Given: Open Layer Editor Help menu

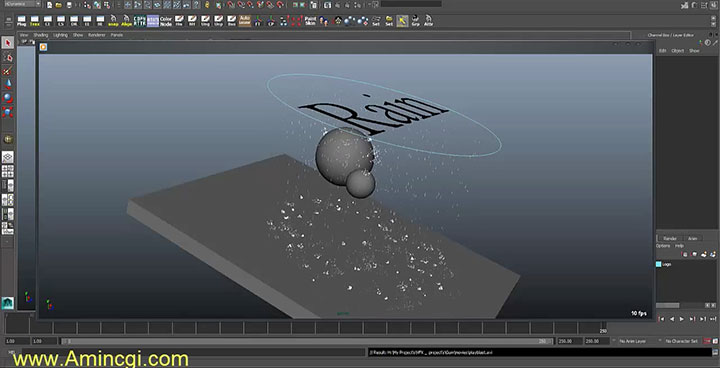Looking at the screenshot, I should click(679, 246).
